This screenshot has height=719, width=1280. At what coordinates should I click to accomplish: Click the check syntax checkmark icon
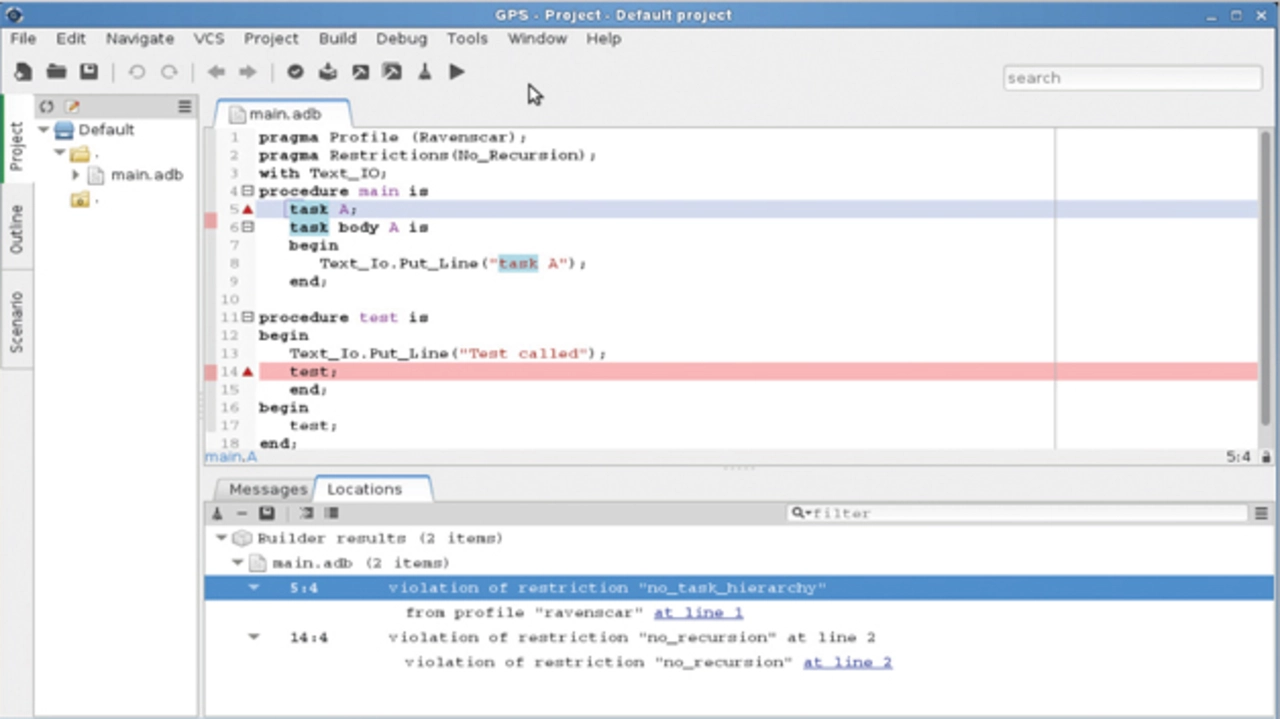pyautogui.click(x=295, y=72)
